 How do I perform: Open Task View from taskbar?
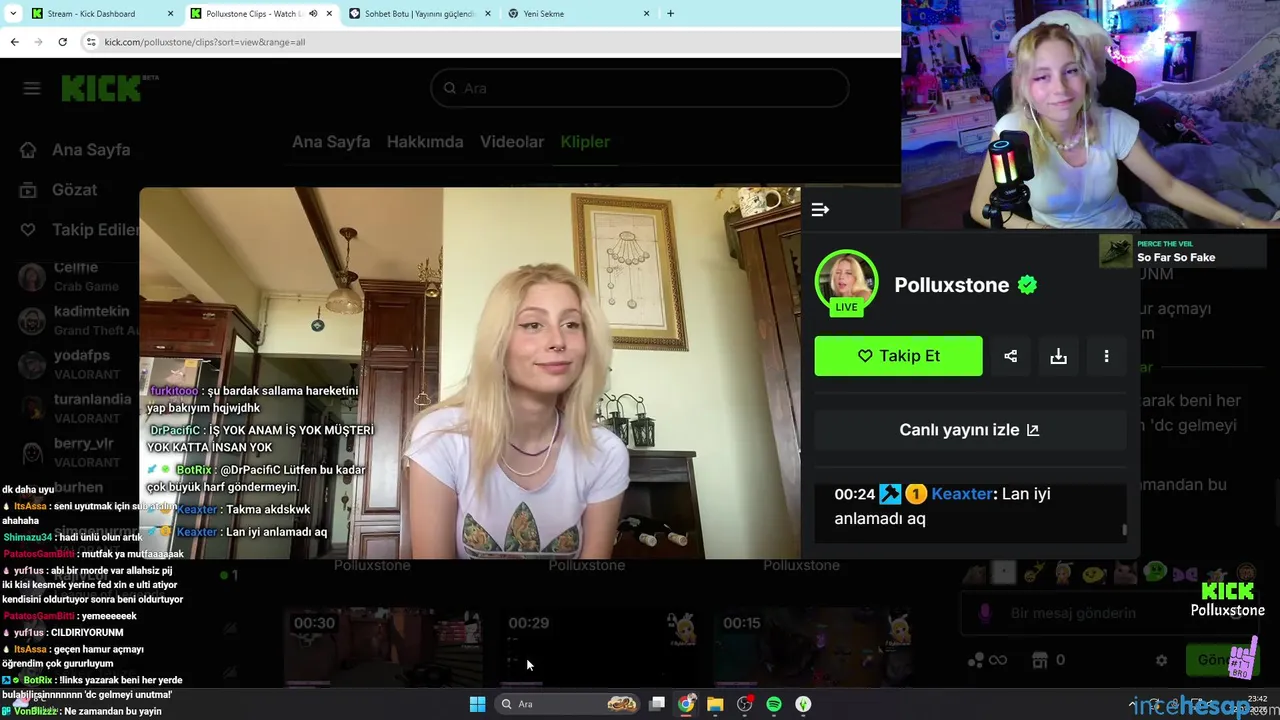point(657,704)
